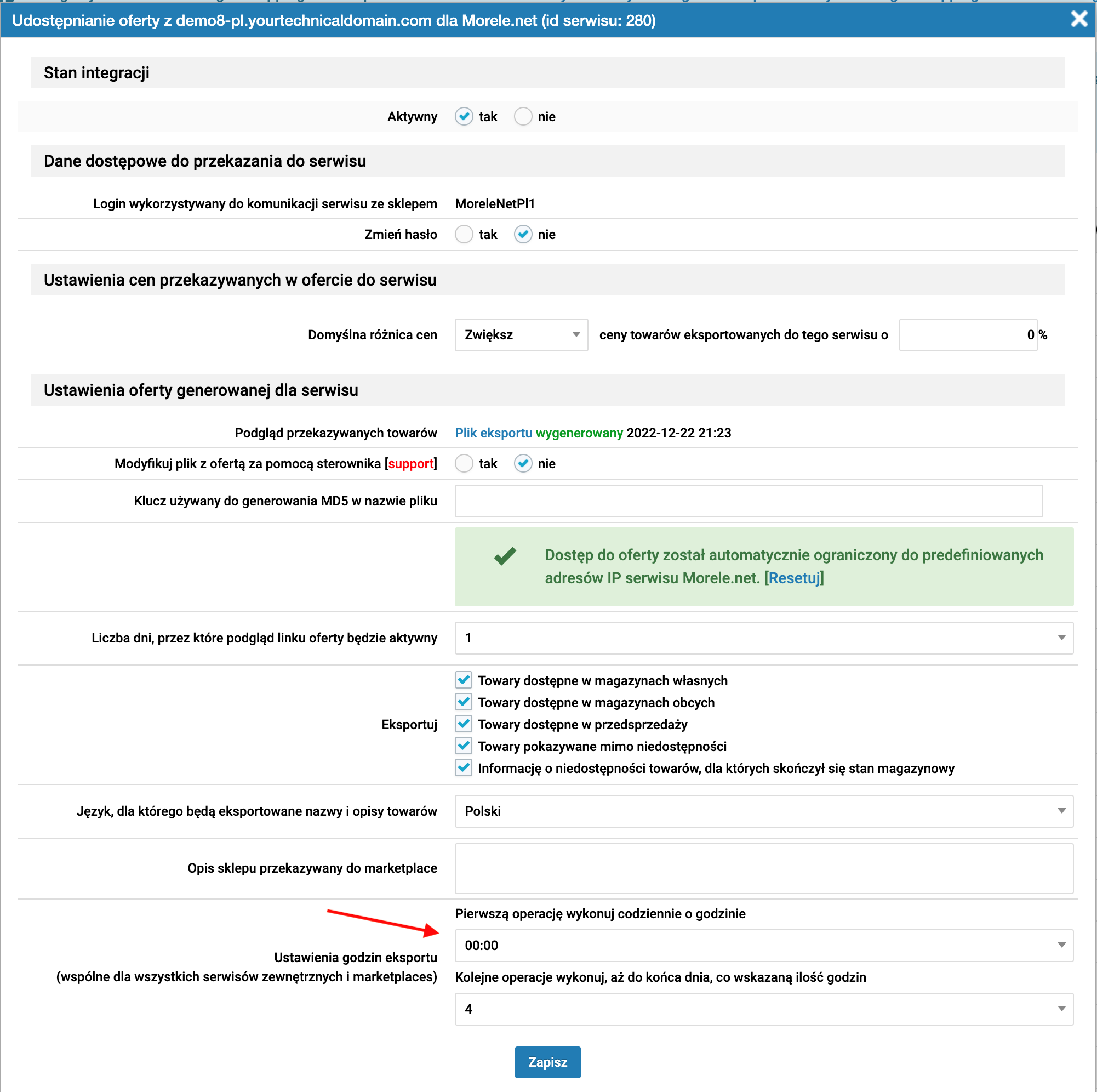Image resolution: width=1097 pixels, height=1092 pixels.
Task: Toggle Towary dostępne w magazynach własnych
Action: pos(464,680)
